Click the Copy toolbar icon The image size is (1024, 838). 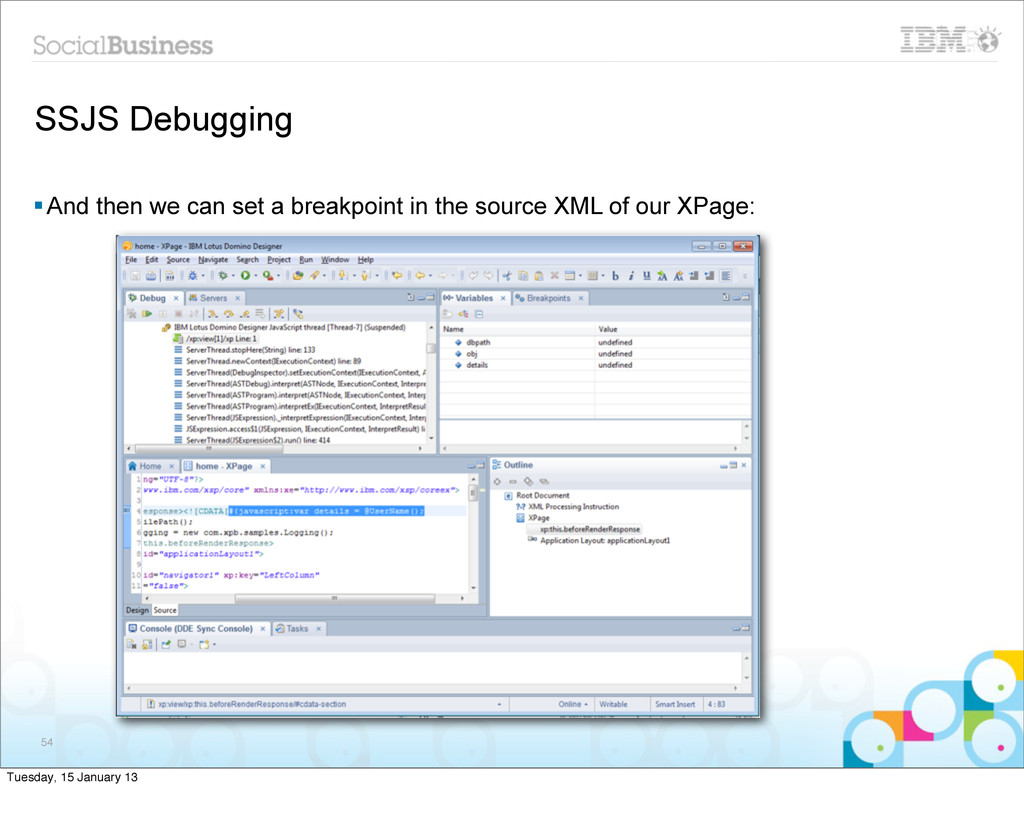[x=523, y=276]
